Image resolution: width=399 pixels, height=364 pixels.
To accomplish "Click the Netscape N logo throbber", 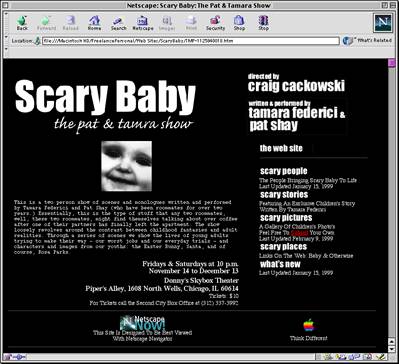I will click(383, 23).
